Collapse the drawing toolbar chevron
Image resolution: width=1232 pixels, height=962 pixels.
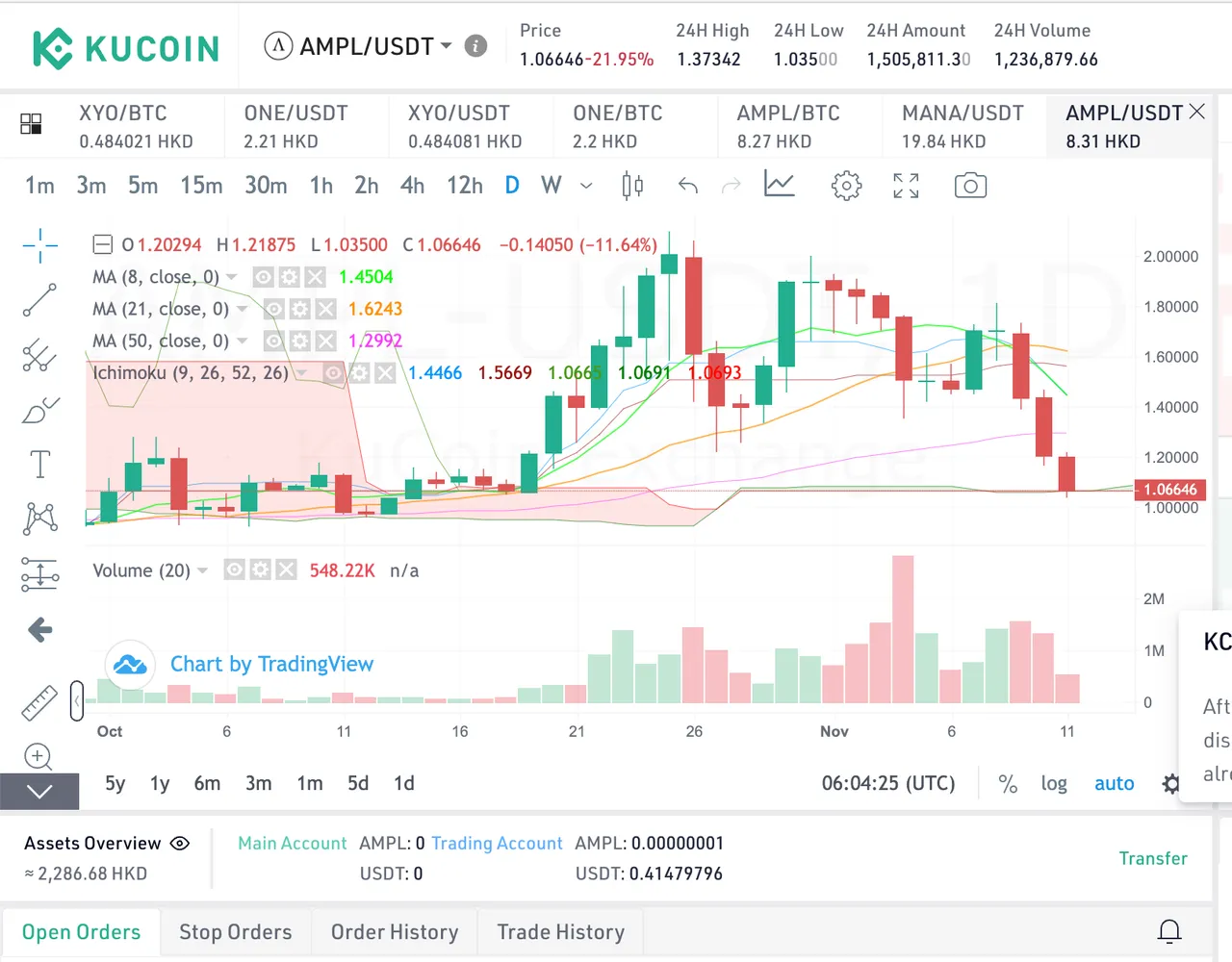tap(39, 792)
